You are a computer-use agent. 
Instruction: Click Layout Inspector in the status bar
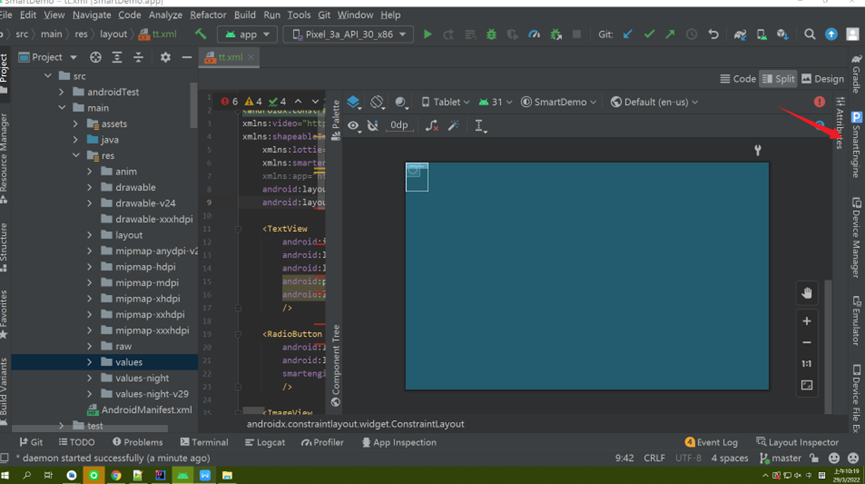797,442
